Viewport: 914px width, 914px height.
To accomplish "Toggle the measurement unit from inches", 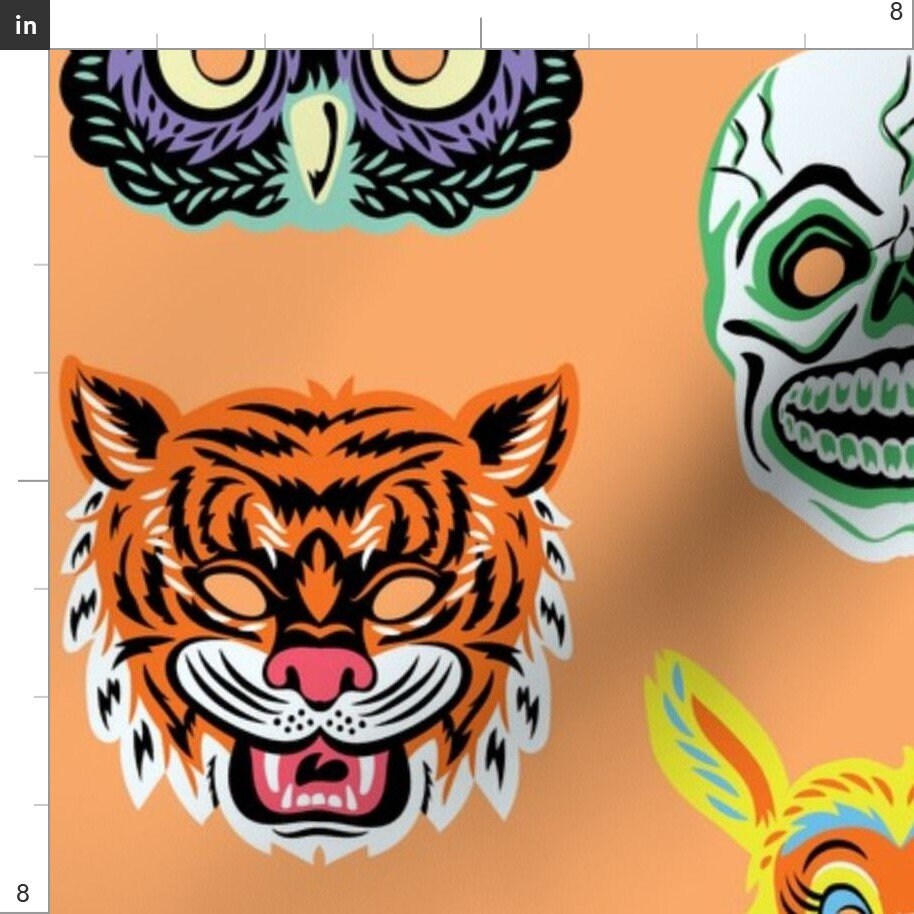I will 23,26.
